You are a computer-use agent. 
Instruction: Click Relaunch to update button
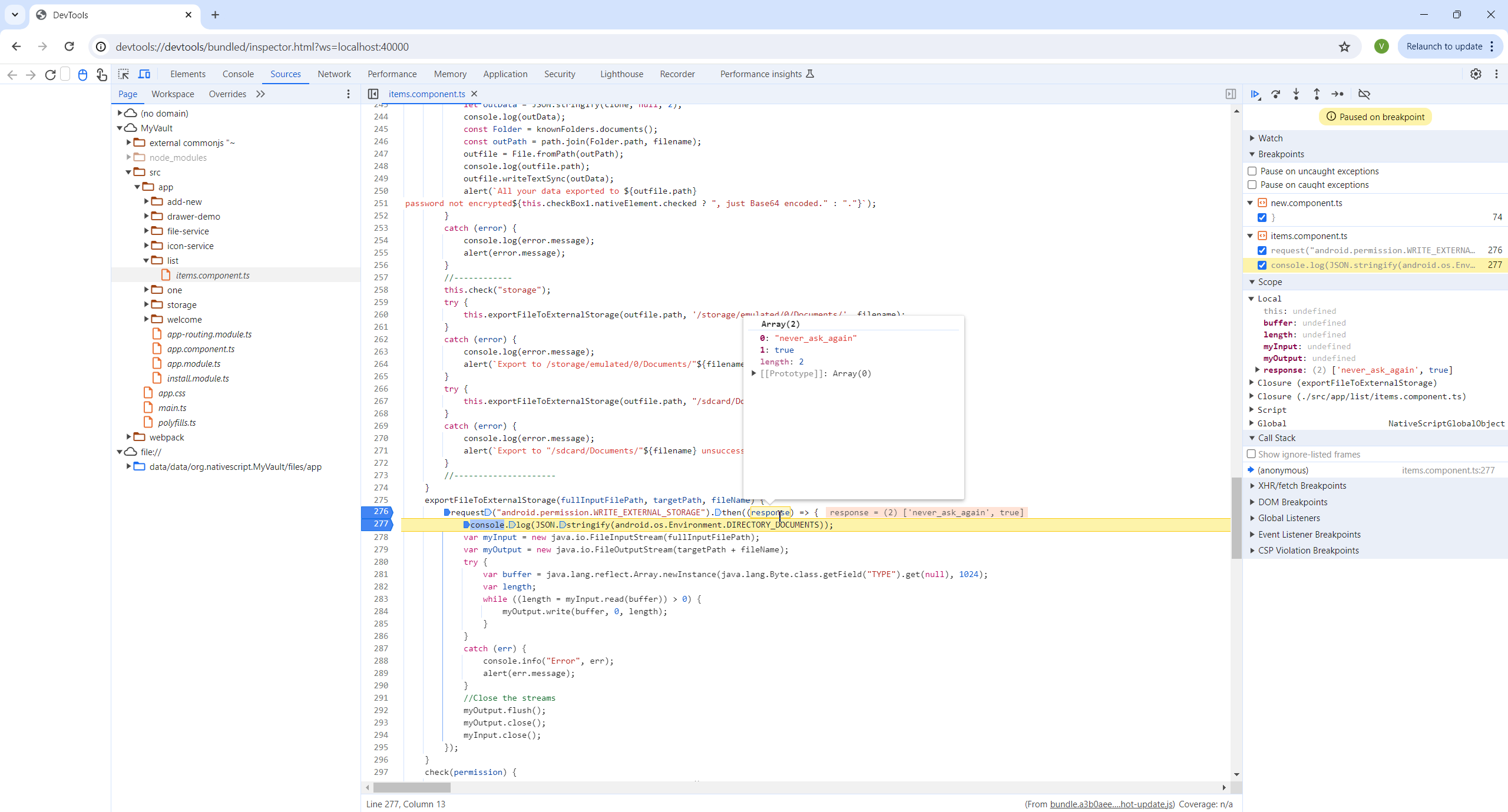pos(1444,47)
